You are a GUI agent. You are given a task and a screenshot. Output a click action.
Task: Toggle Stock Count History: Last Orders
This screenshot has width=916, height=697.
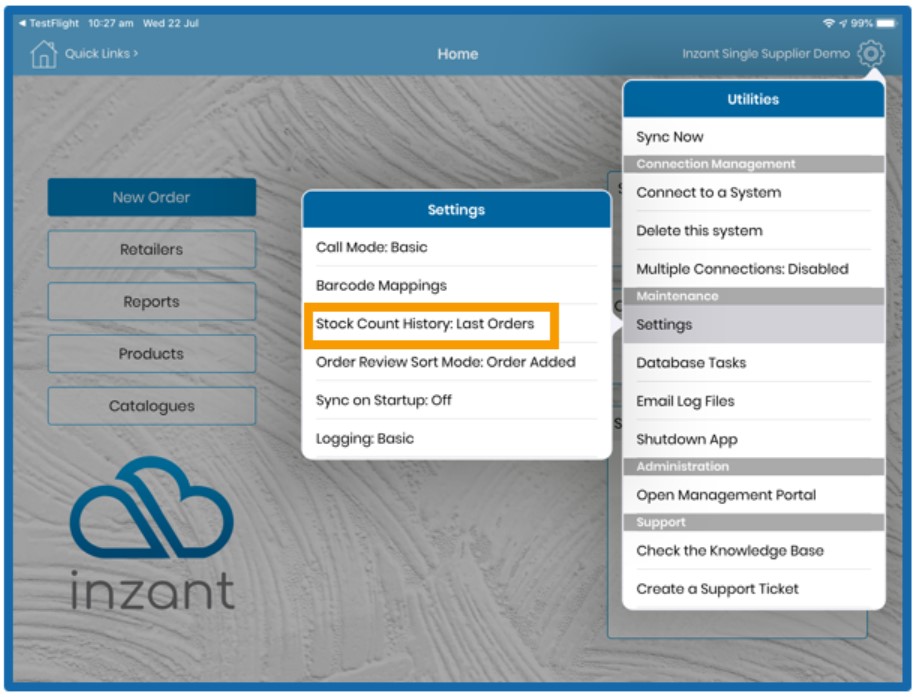pos(456,324)
